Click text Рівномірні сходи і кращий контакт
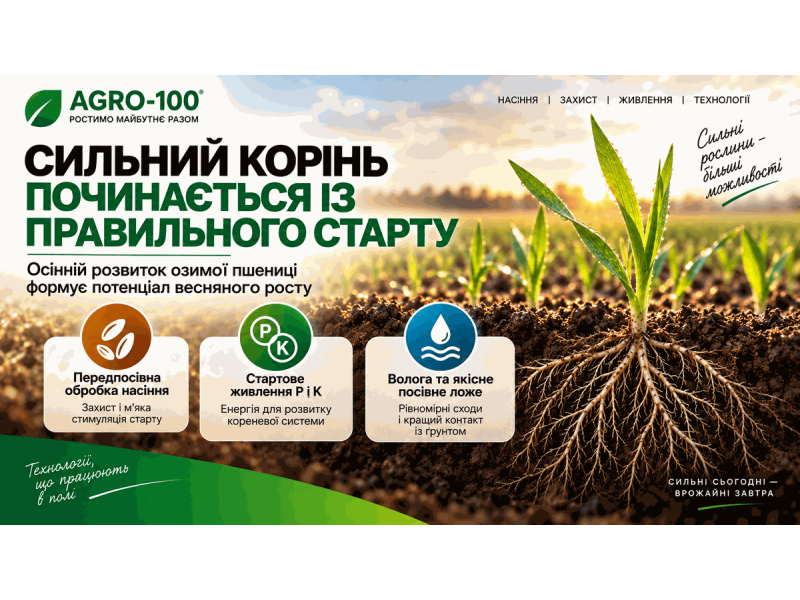The width and height of the screenshot is (800, 600). (x=440, y=414)
